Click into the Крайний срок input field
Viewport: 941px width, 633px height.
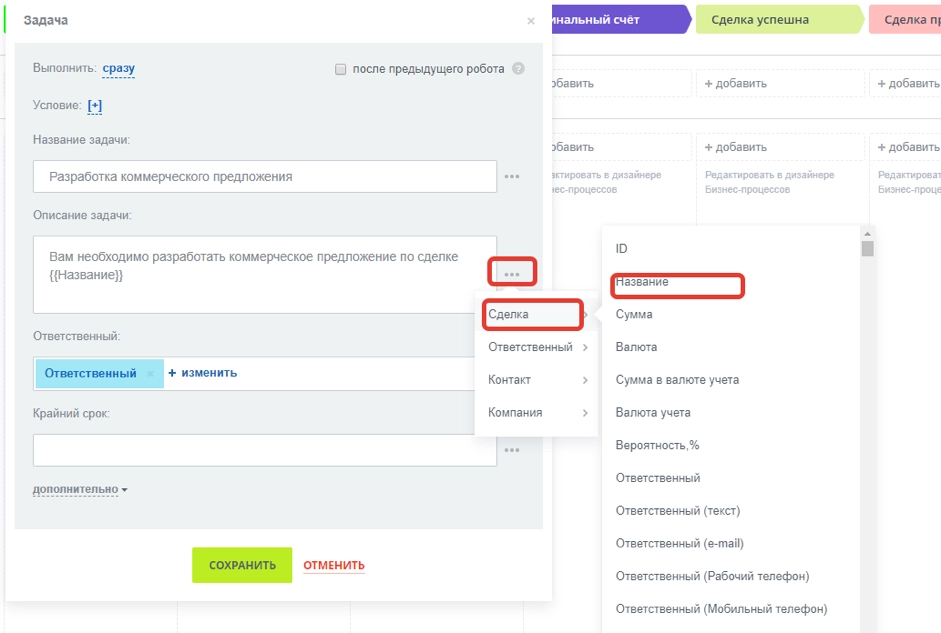tap(264, 450)
